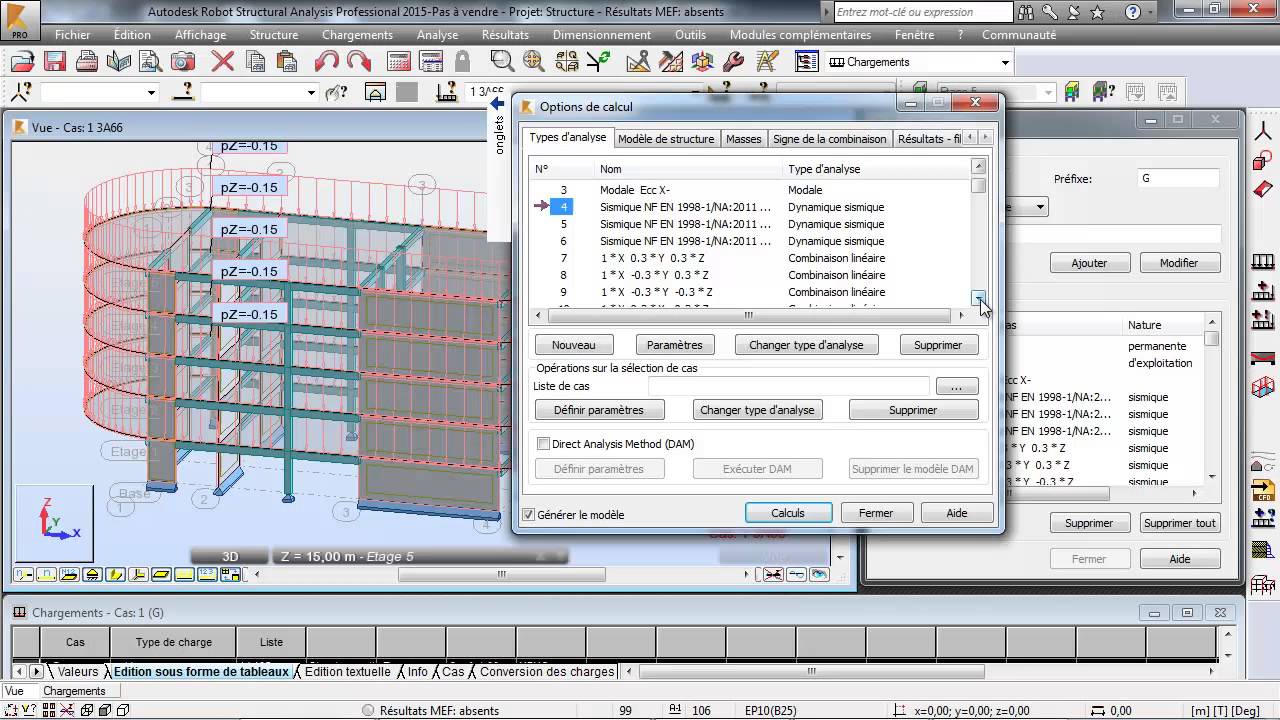Click the upper Changer type d'analyse button
Screen dimensions: 1280x720
pyautogui.click(x=806, y=345)
